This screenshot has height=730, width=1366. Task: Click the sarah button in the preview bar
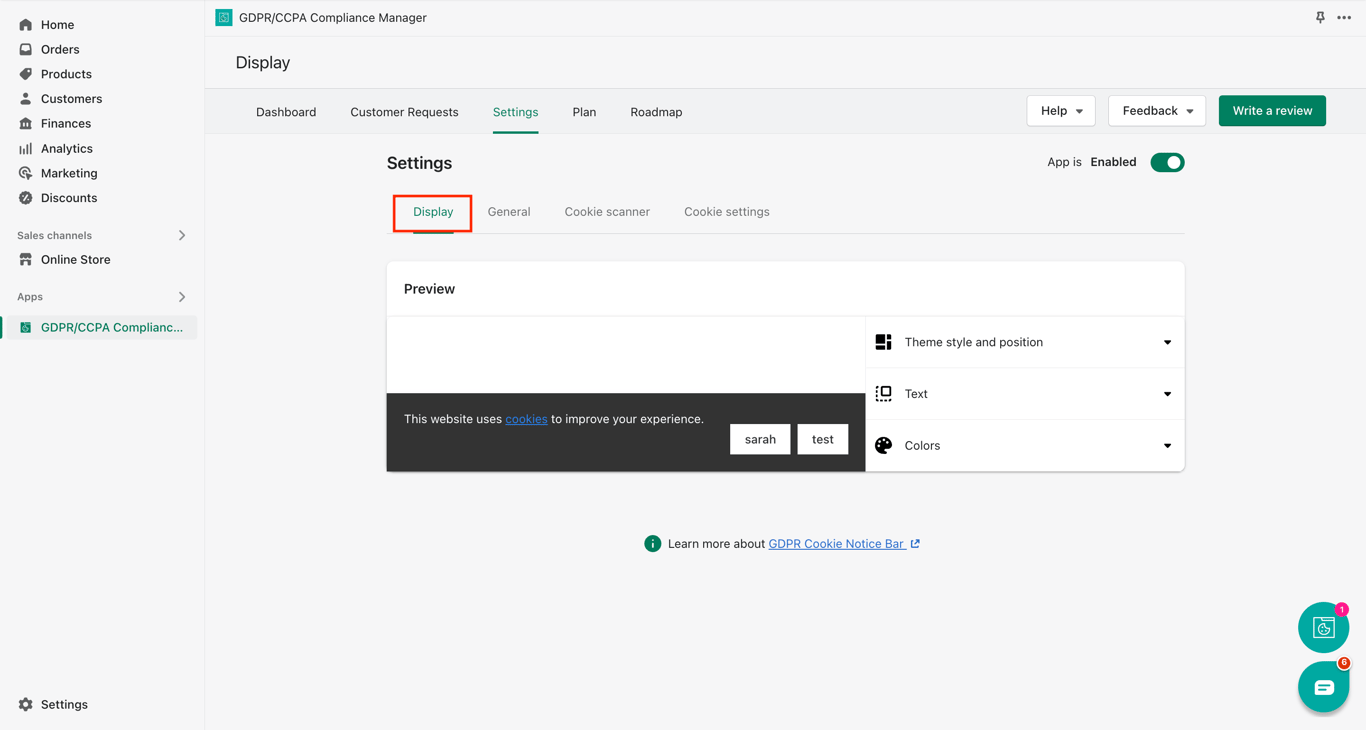point(760,440)
